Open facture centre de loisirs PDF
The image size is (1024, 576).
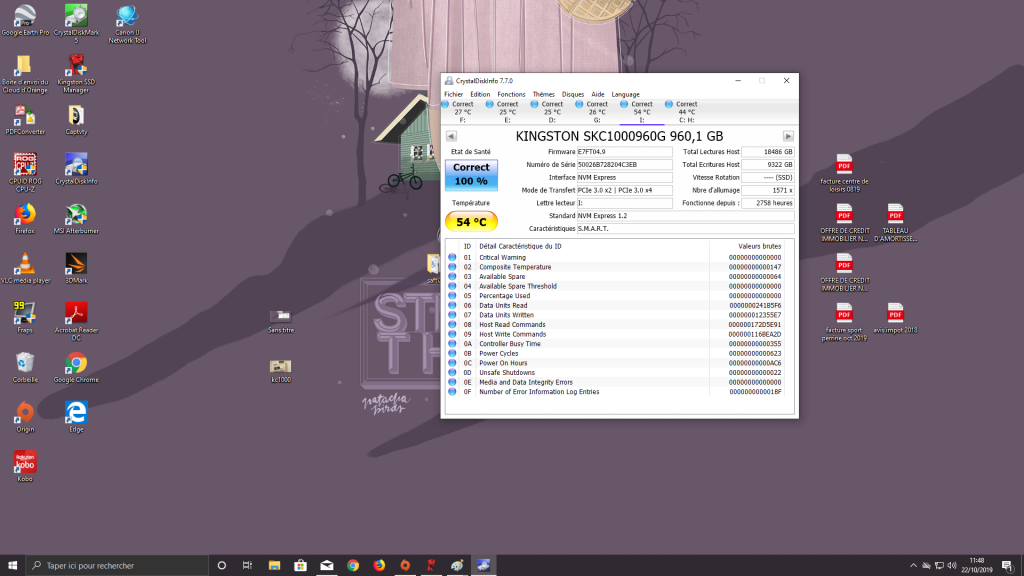pos(844,172)
